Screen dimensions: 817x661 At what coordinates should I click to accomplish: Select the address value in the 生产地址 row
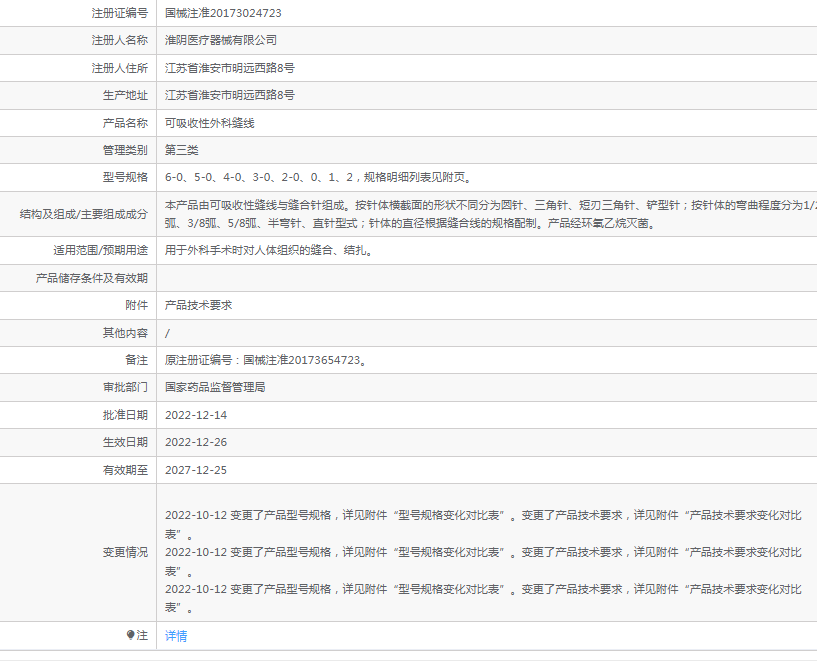(230, 95)
